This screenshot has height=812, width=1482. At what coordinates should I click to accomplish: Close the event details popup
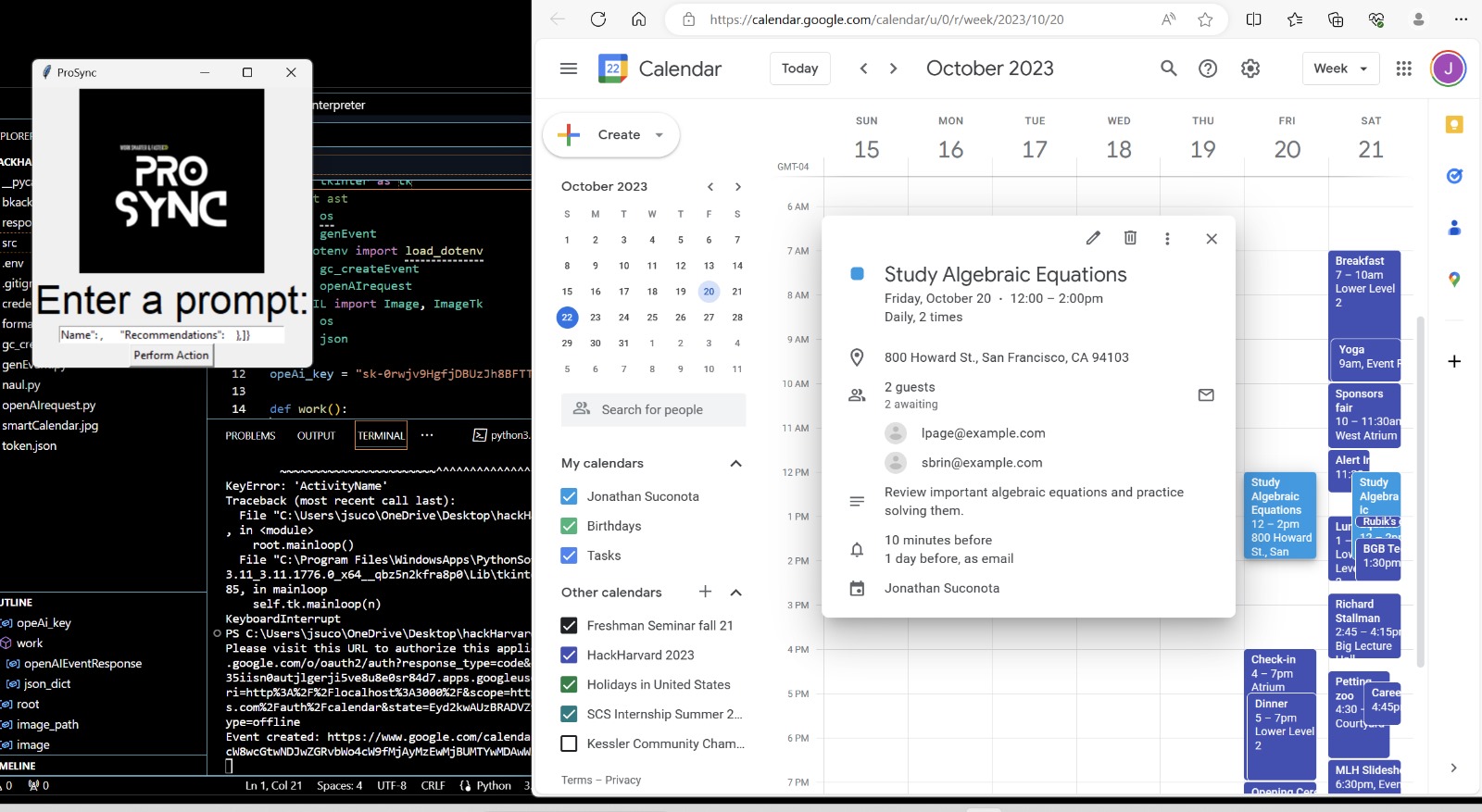click(1212, 238)
